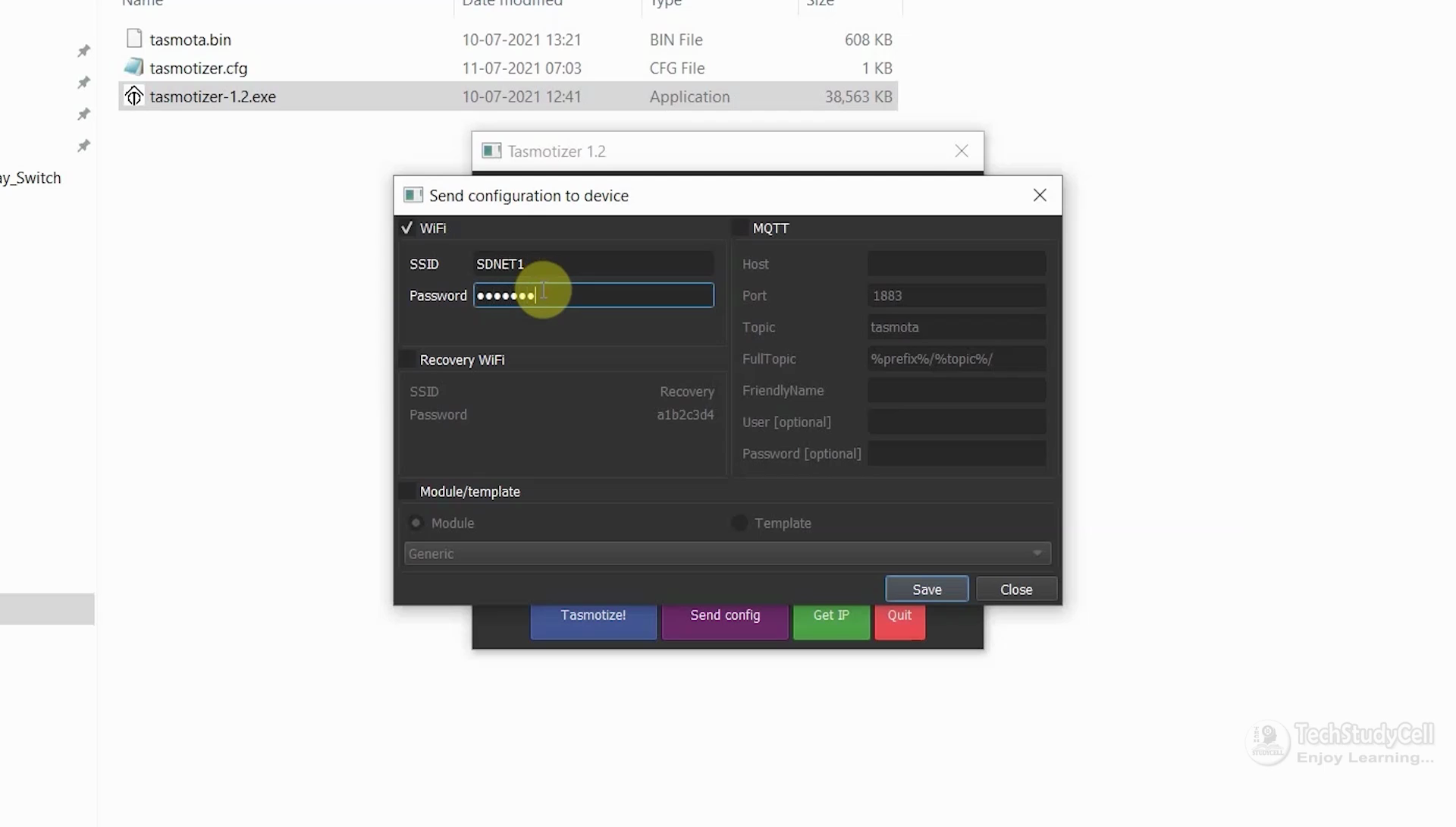
Task: Click the MQTT Topic field showing tasmota
Action: point(957,327)
